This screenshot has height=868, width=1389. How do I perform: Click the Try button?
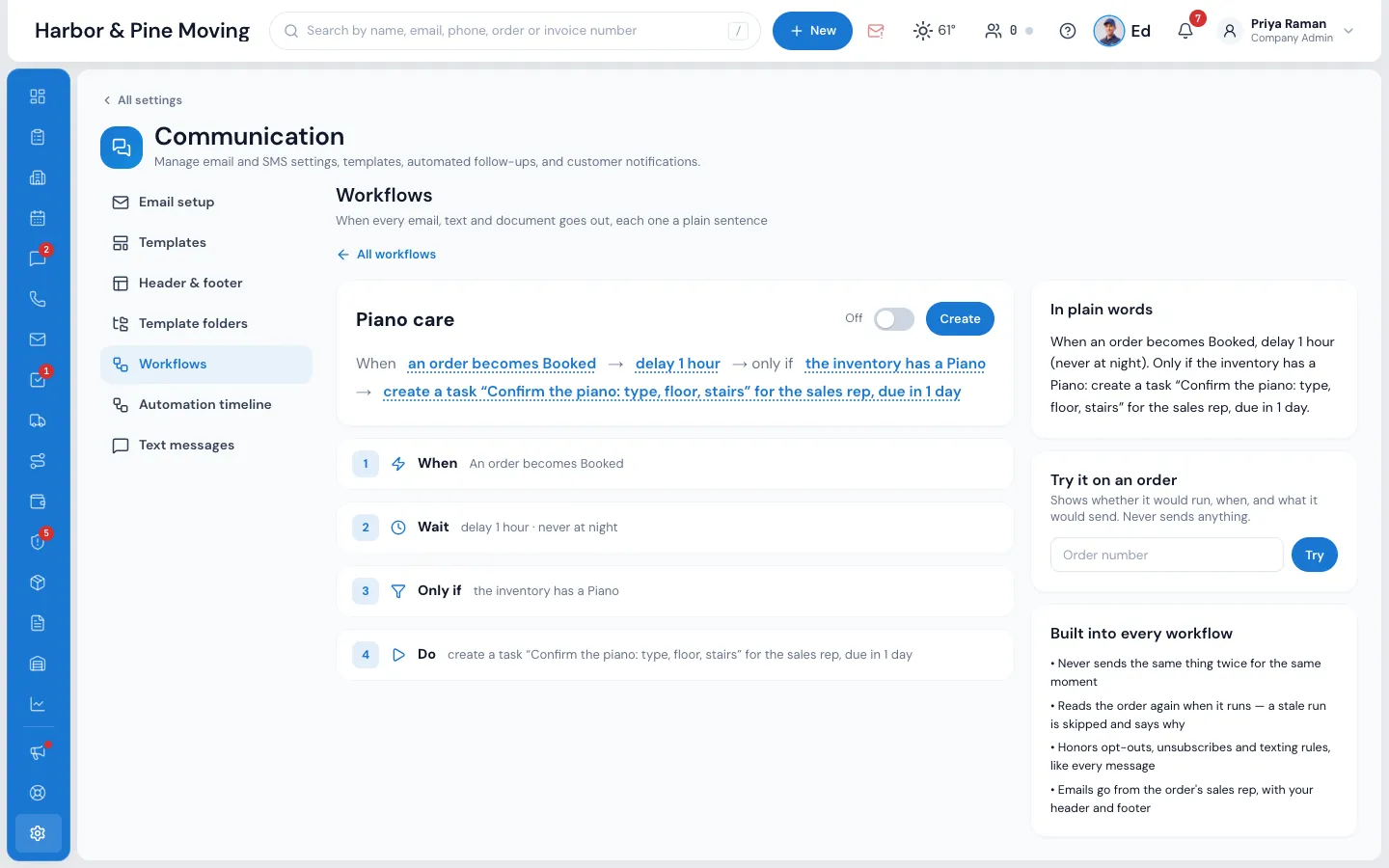tap(1314, 555)
